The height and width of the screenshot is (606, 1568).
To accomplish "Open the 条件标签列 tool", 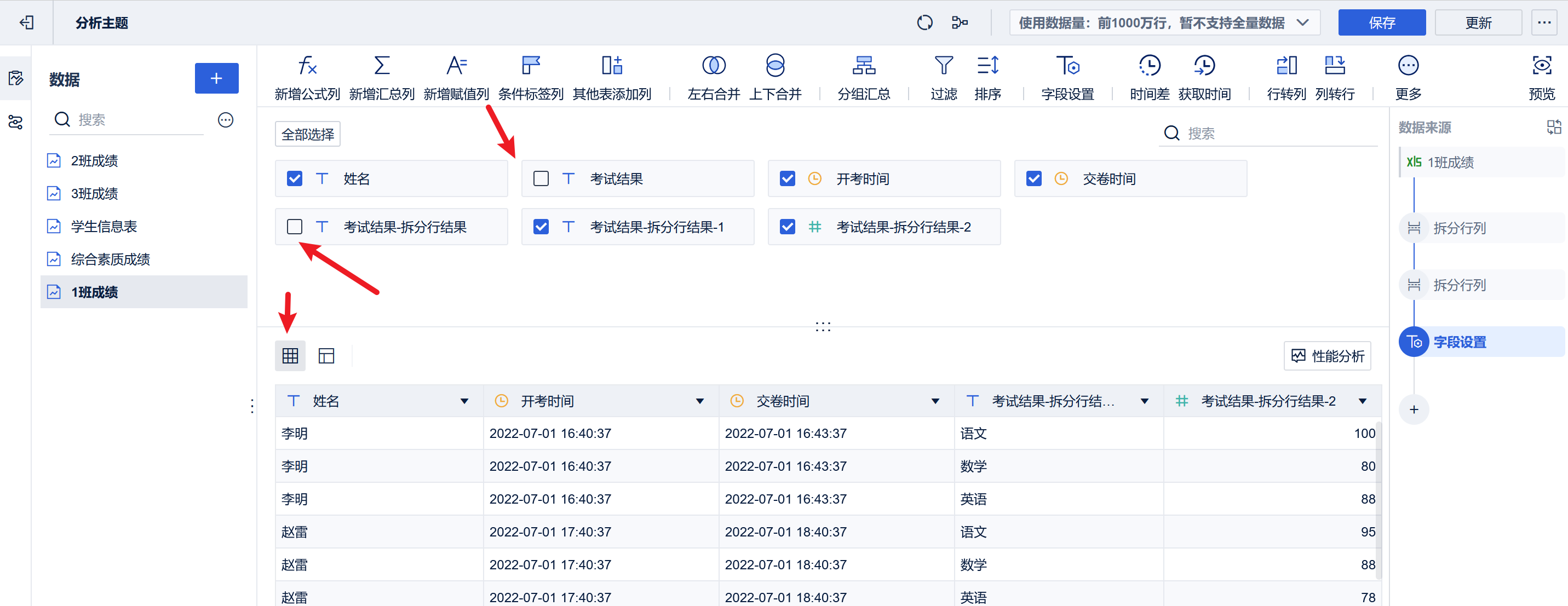I will [x=530, y=75].
